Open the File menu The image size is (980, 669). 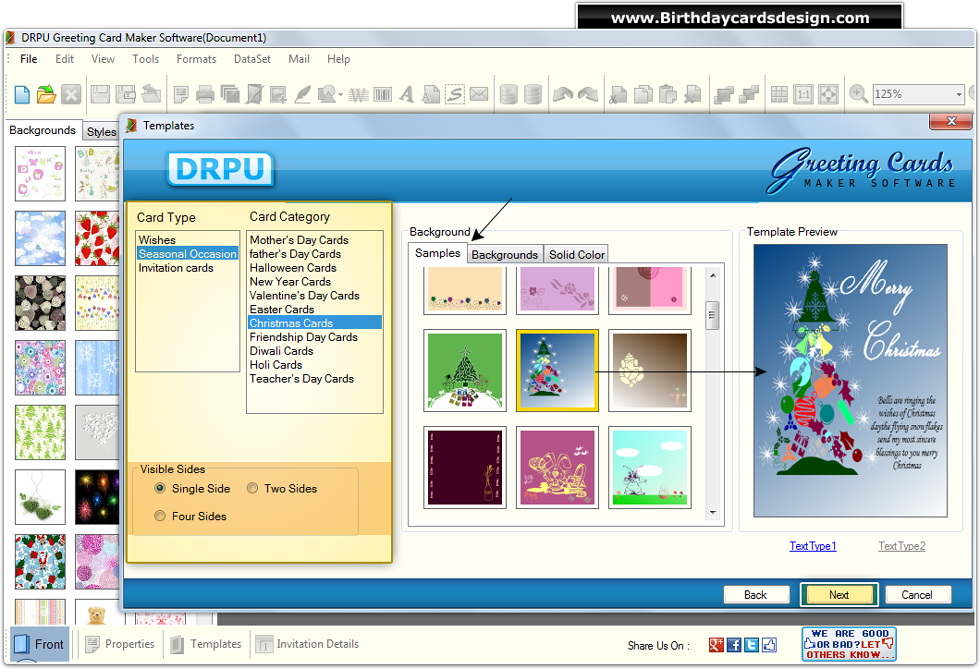pyautogui.click(x=29, y=59)
